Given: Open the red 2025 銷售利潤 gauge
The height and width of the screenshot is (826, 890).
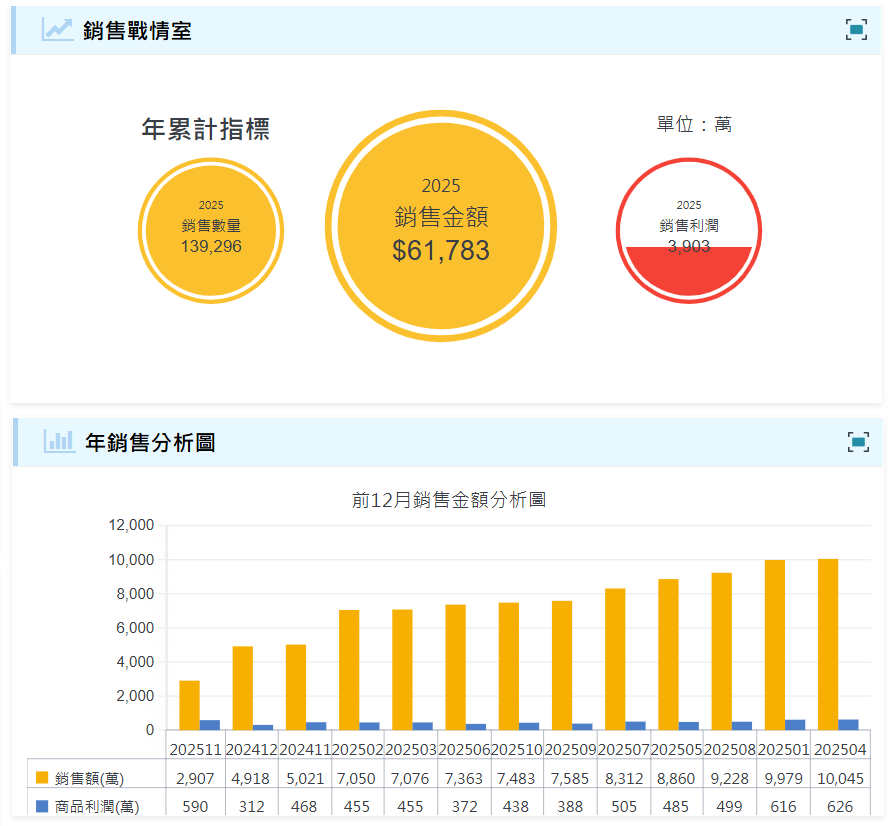Looking at the screenshot, I should 689,230.
